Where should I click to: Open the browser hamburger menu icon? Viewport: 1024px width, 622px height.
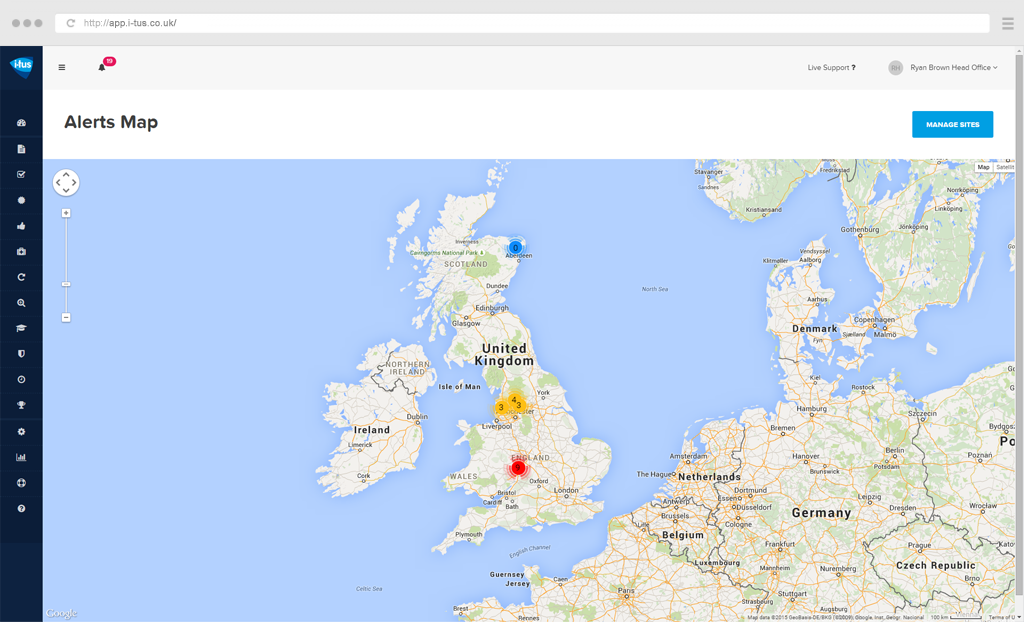[x=1008, y=23]
